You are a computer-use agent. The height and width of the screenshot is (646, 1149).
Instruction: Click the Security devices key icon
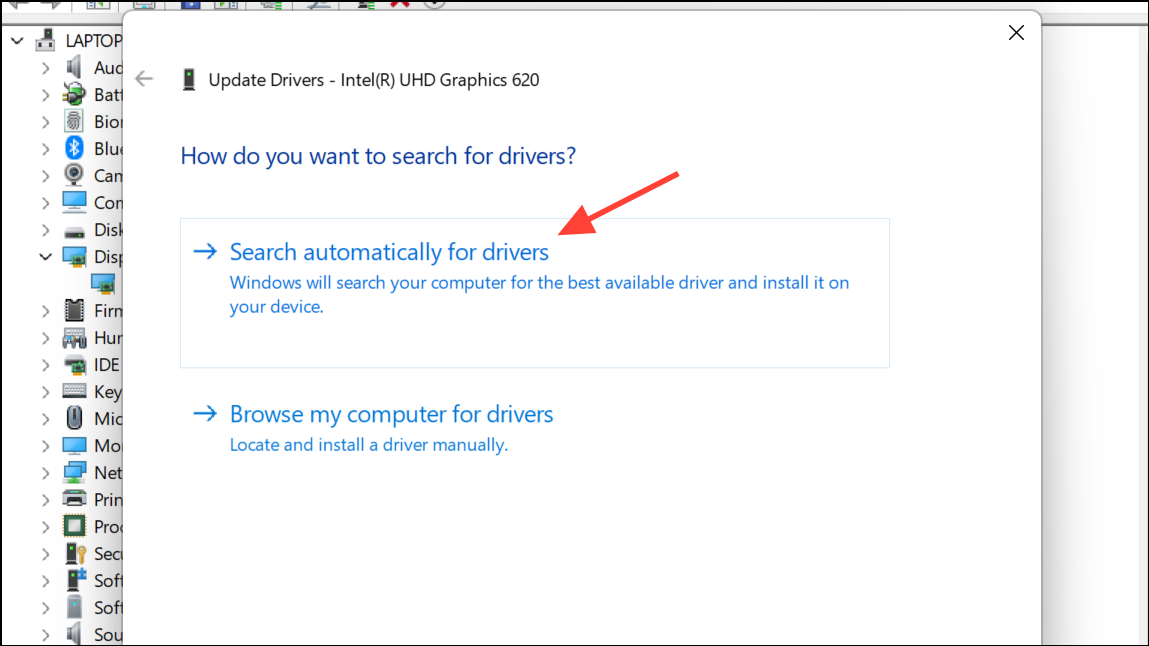click(75, 554)
